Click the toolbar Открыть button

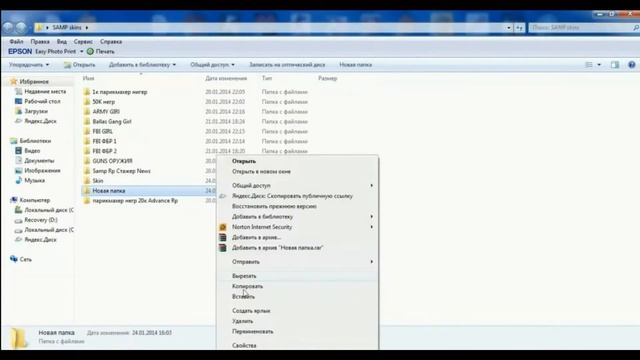point(80,65)
